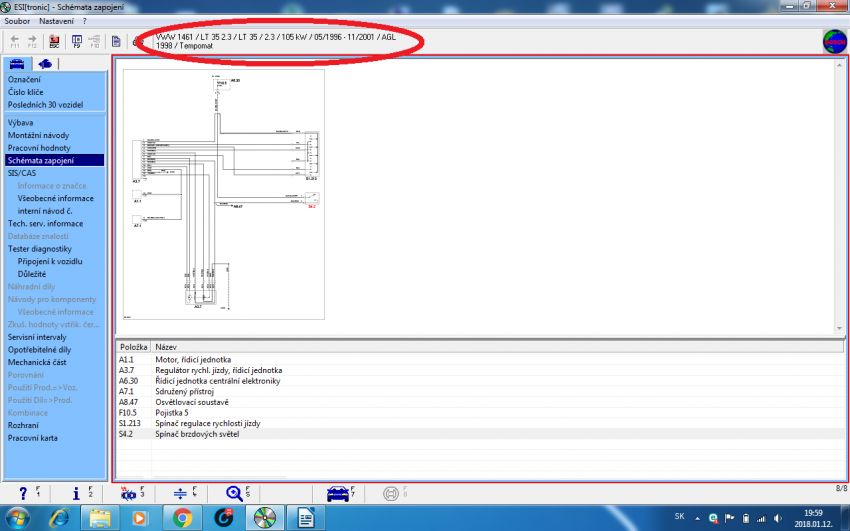Click the Položka column header
The height and width of the screenshot is (531, 850).
133,347
